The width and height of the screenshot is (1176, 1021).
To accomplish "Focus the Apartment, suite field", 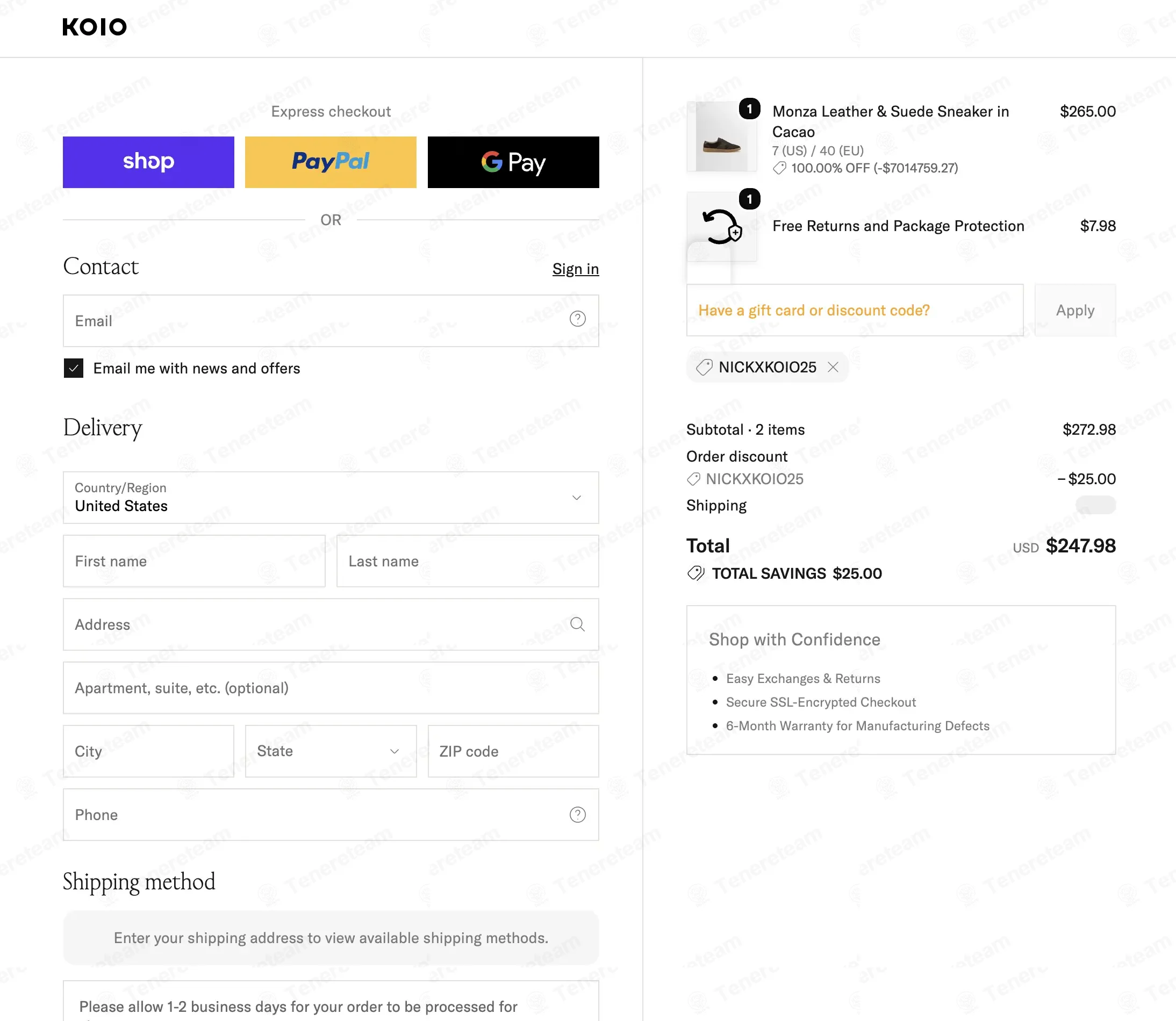I will [x=331, y=688].
